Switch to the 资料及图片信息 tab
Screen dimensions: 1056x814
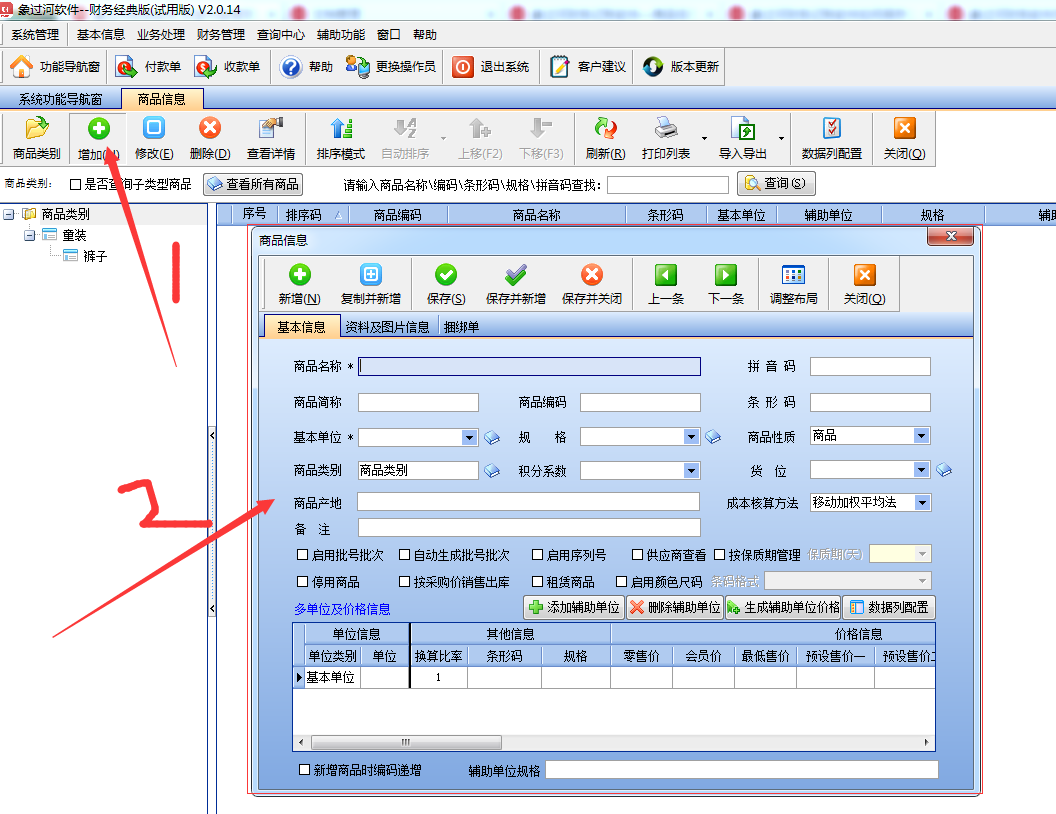point(387,327)
